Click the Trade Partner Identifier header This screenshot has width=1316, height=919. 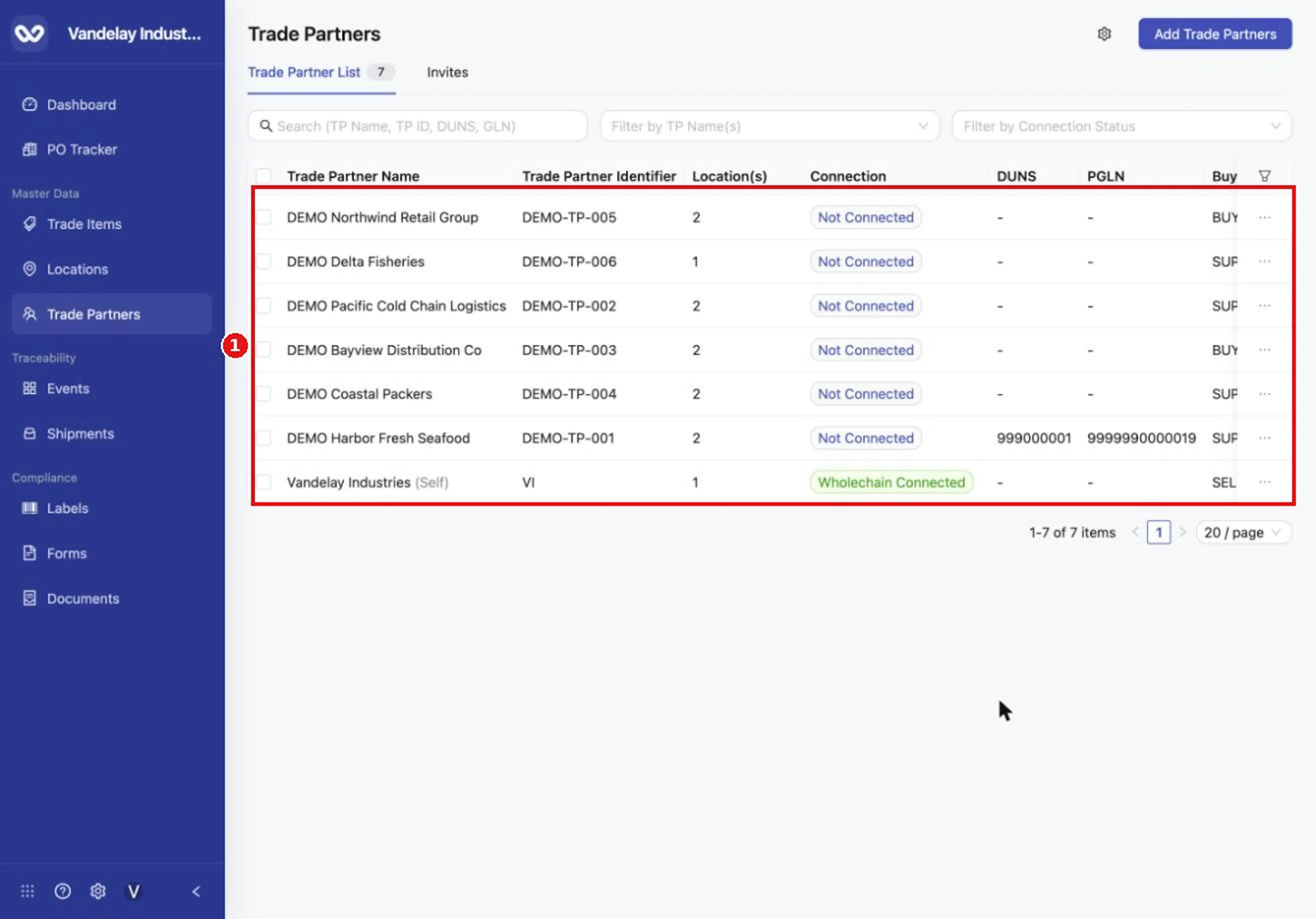599,176
